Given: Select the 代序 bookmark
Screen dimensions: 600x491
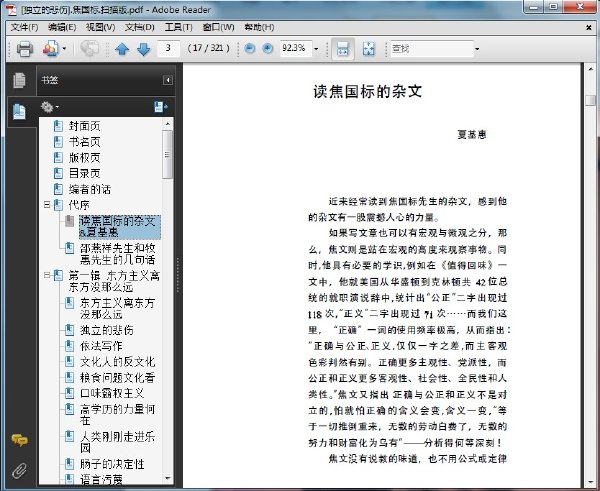Looking at the screenshot, I should (79, 205).
